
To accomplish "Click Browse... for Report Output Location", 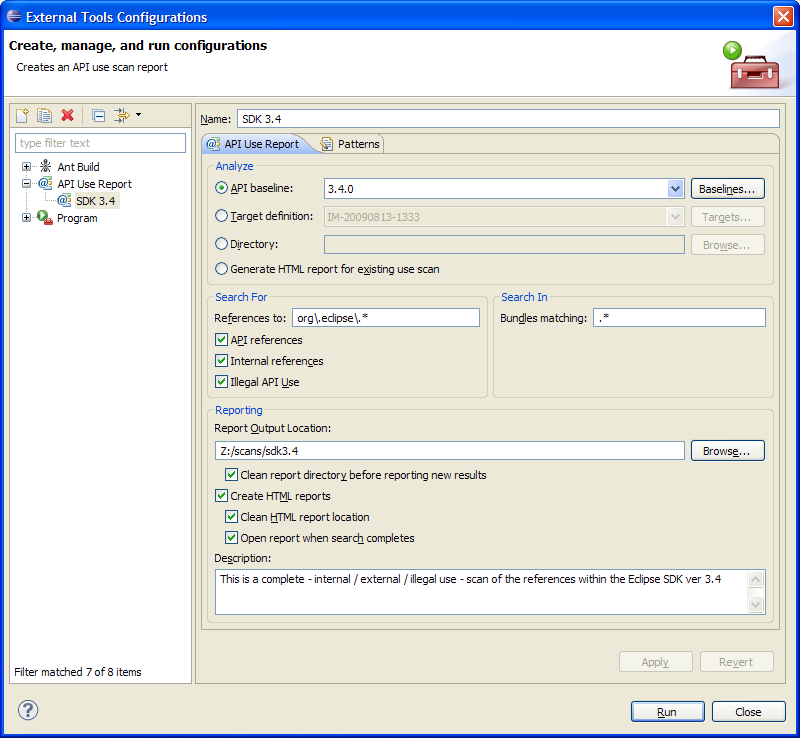I will (x=728, y=451).
